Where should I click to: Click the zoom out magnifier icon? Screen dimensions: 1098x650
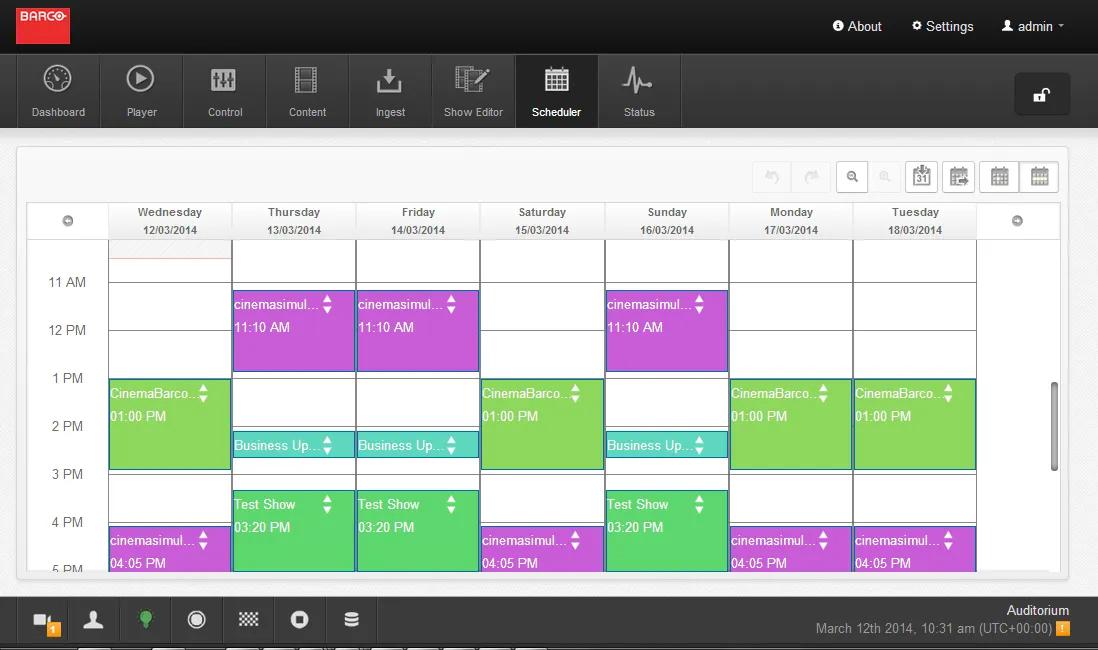point(852,177)
